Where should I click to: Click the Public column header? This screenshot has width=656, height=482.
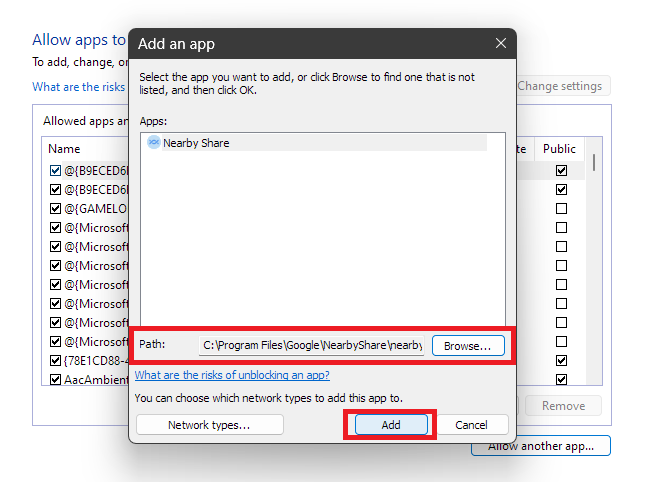coord(559,149)
